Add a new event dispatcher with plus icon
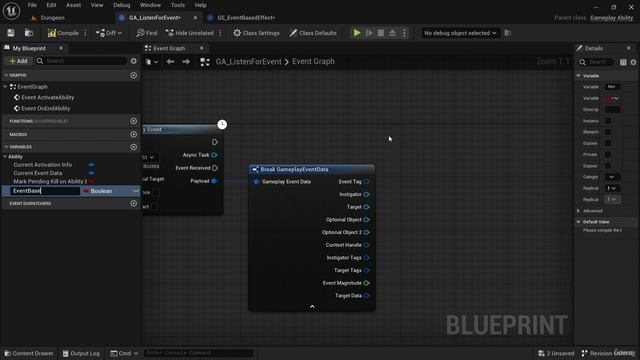The height and width of the screenshot is (360, 640). [x=133, y=203]
